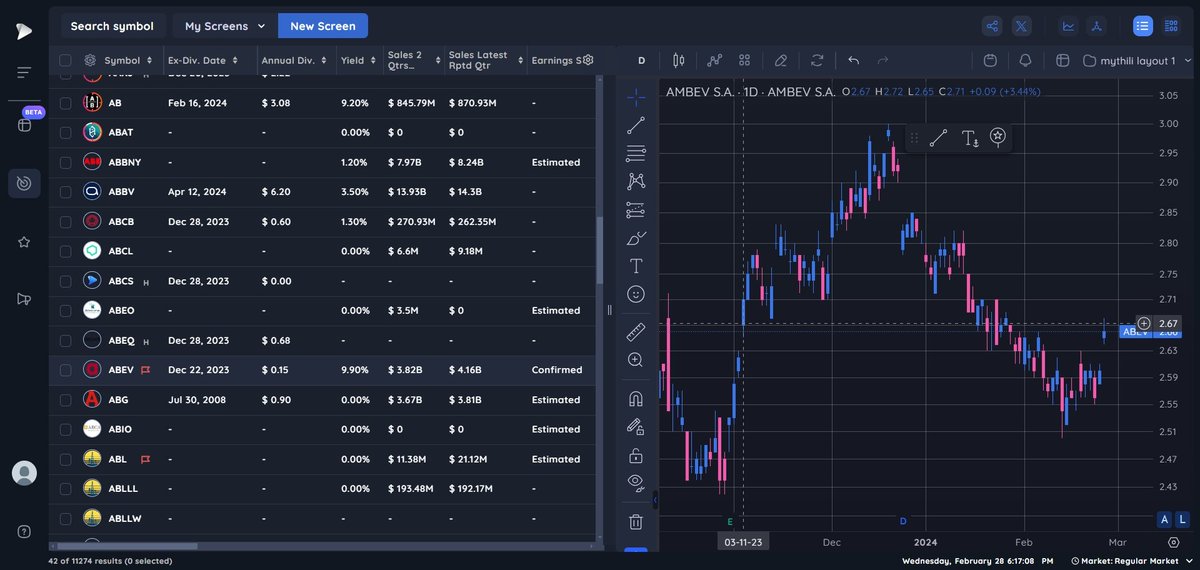Click the earnings E marker on timeline
The image size is (1200, 570).
pyautogui.click(x=730, y=522)
